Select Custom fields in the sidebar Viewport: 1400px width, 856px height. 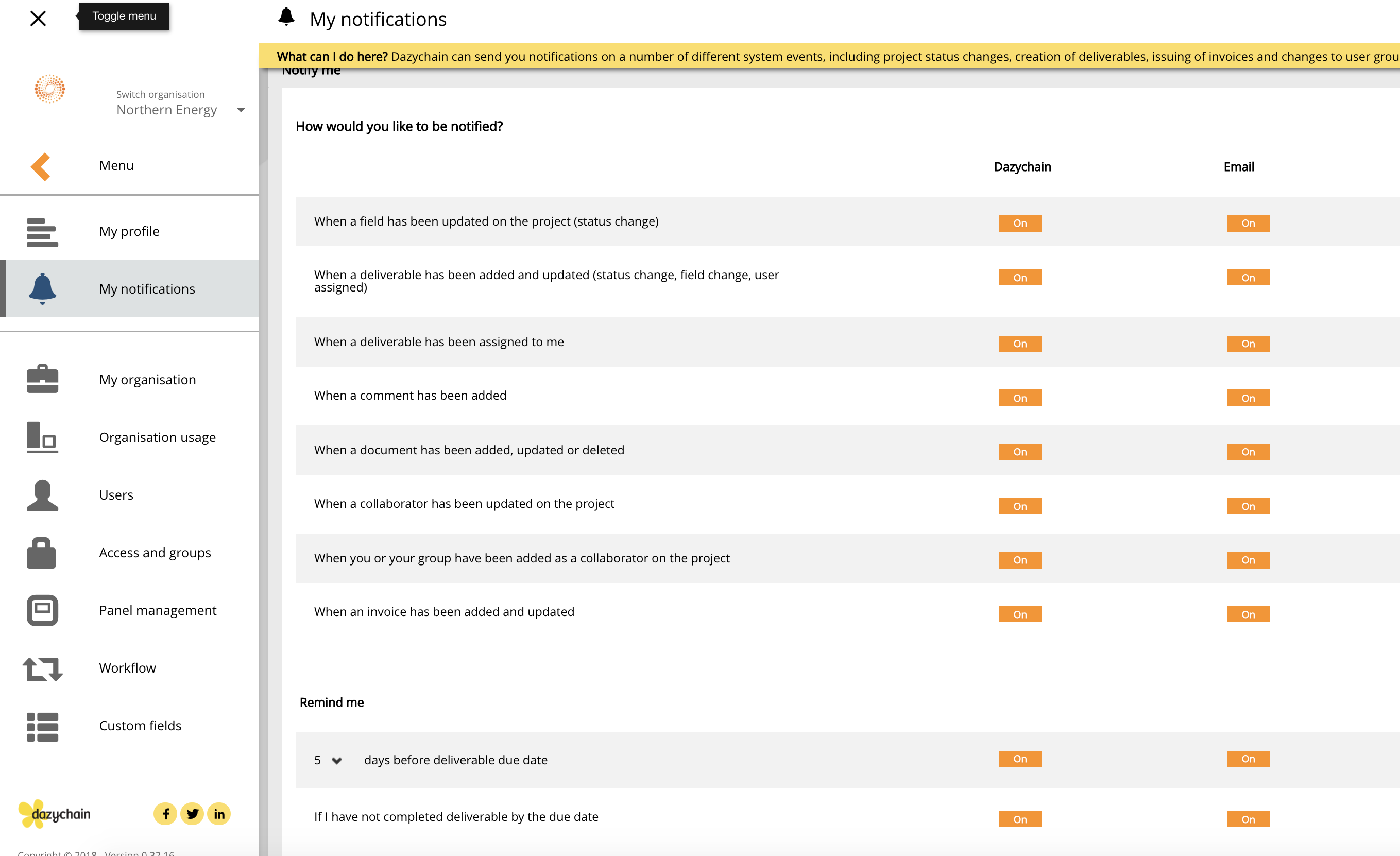click(140, 725)
